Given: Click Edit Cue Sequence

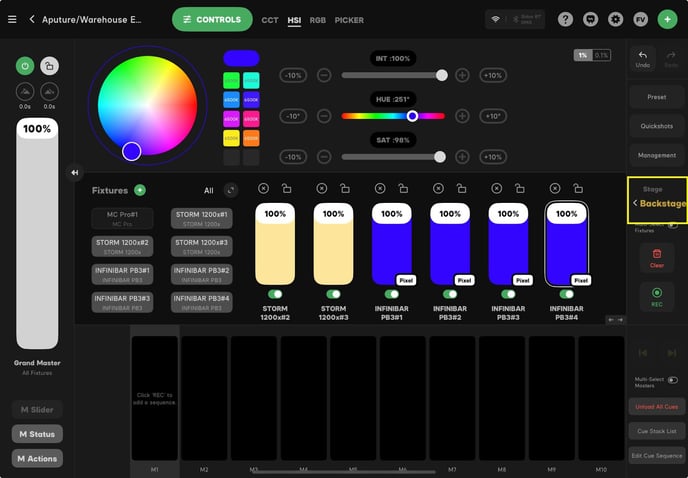Looking at the screenshot, I should coord(657,456).
